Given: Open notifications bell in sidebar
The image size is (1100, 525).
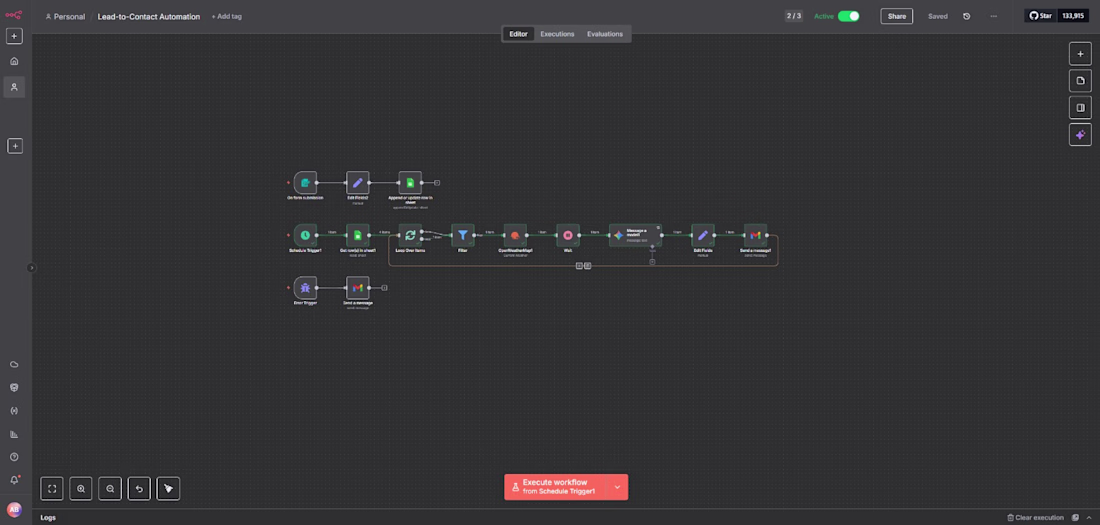Looking at the screenshot, I should pos(14,480).
